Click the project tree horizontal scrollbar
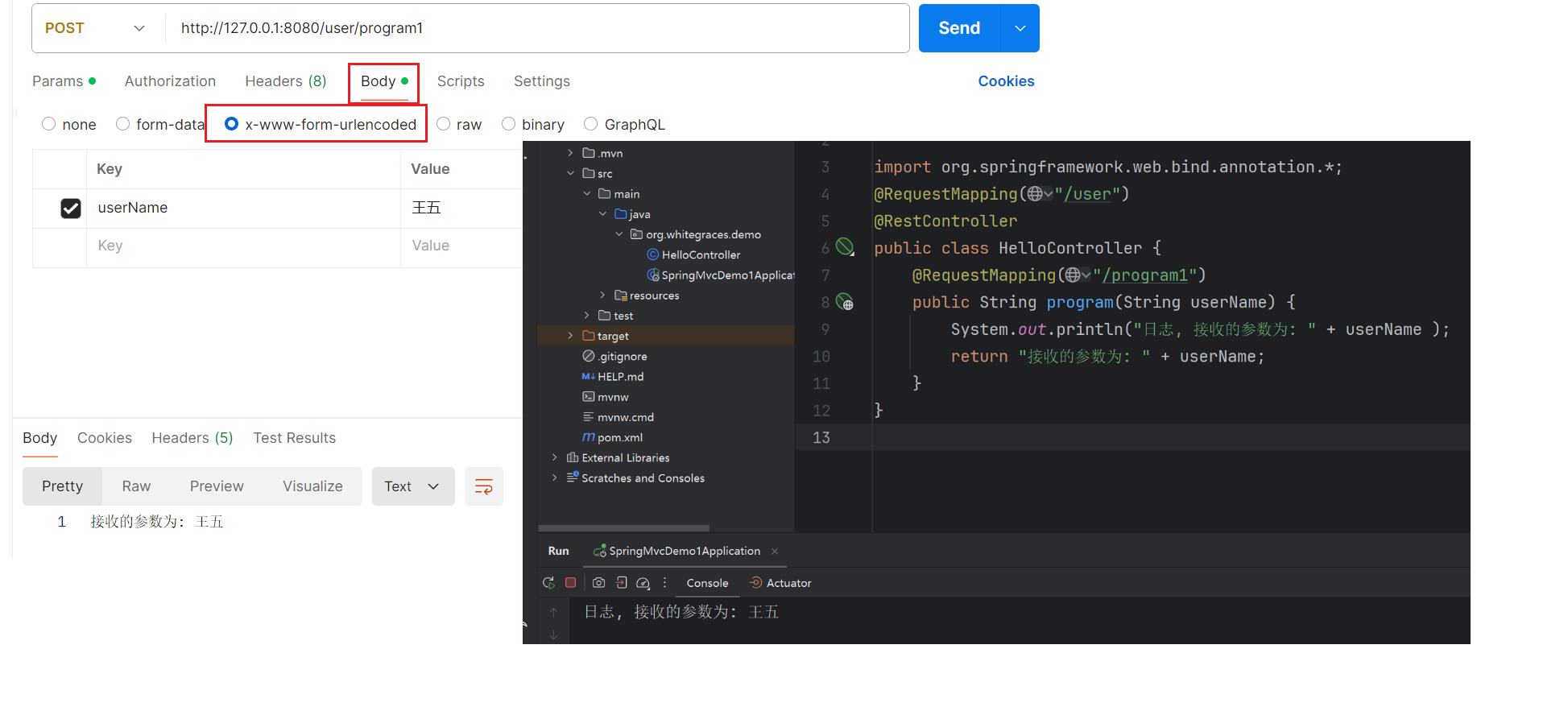This screenshot has width=1568, height=711. [623, 528]
